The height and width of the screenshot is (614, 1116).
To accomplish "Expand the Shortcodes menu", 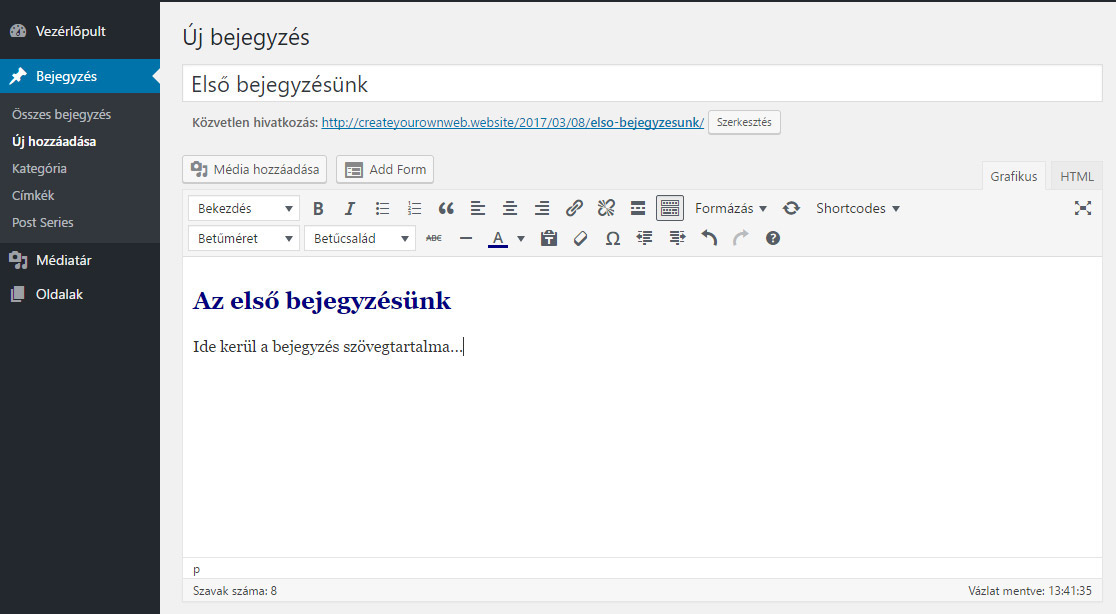I will click(858, 208).
